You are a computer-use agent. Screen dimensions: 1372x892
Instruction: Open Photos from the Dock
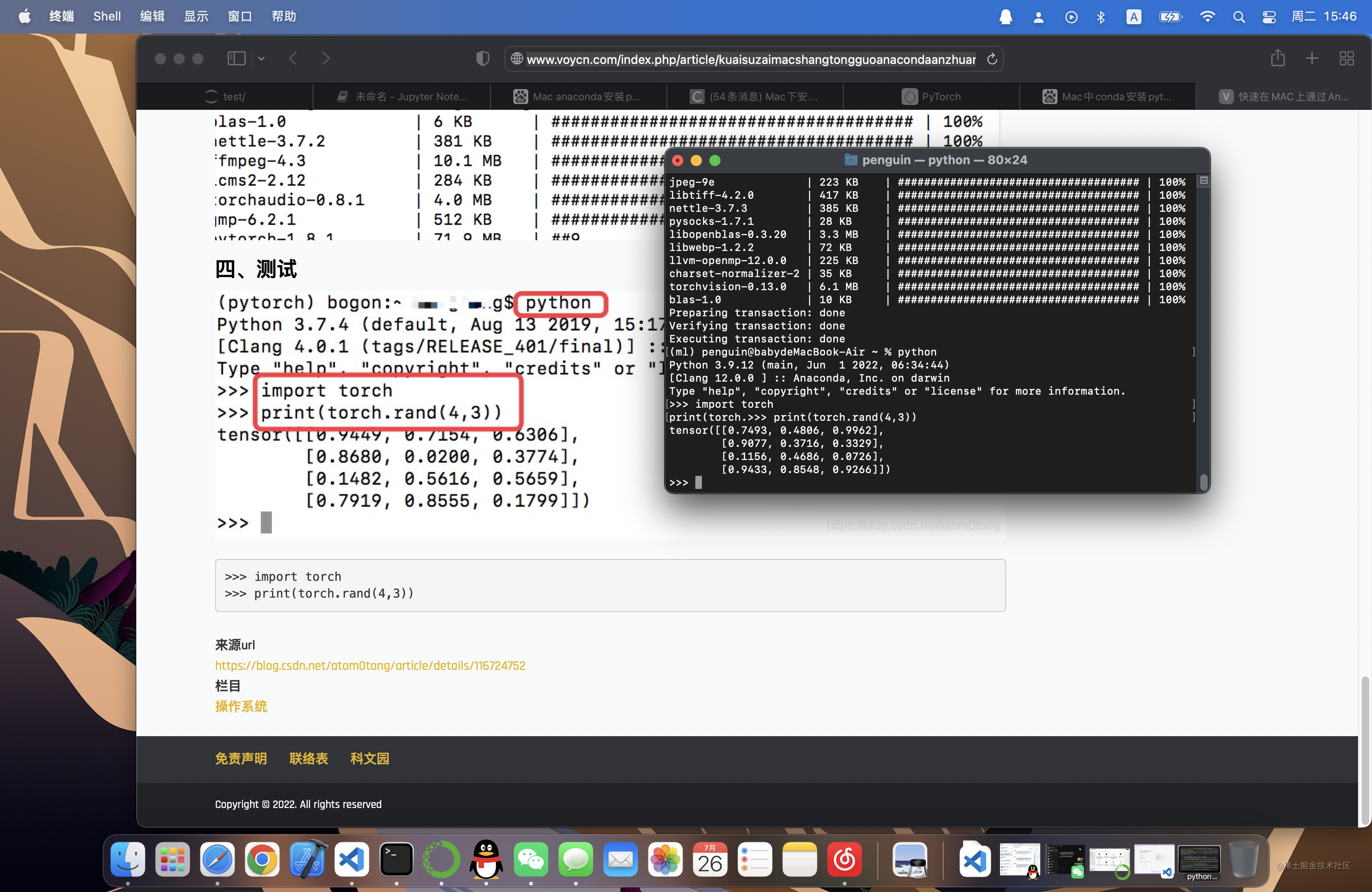coord(665,859)
